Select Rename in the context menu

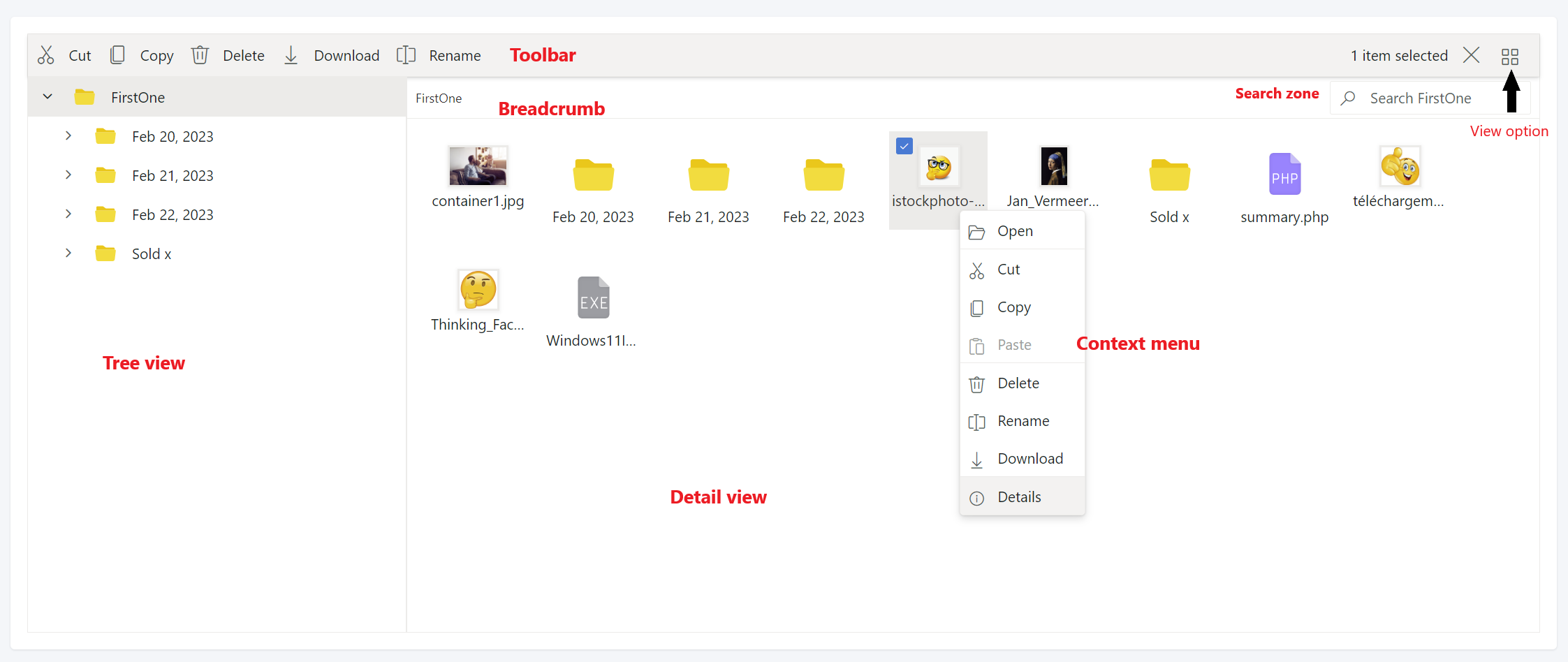point(1023,421)
